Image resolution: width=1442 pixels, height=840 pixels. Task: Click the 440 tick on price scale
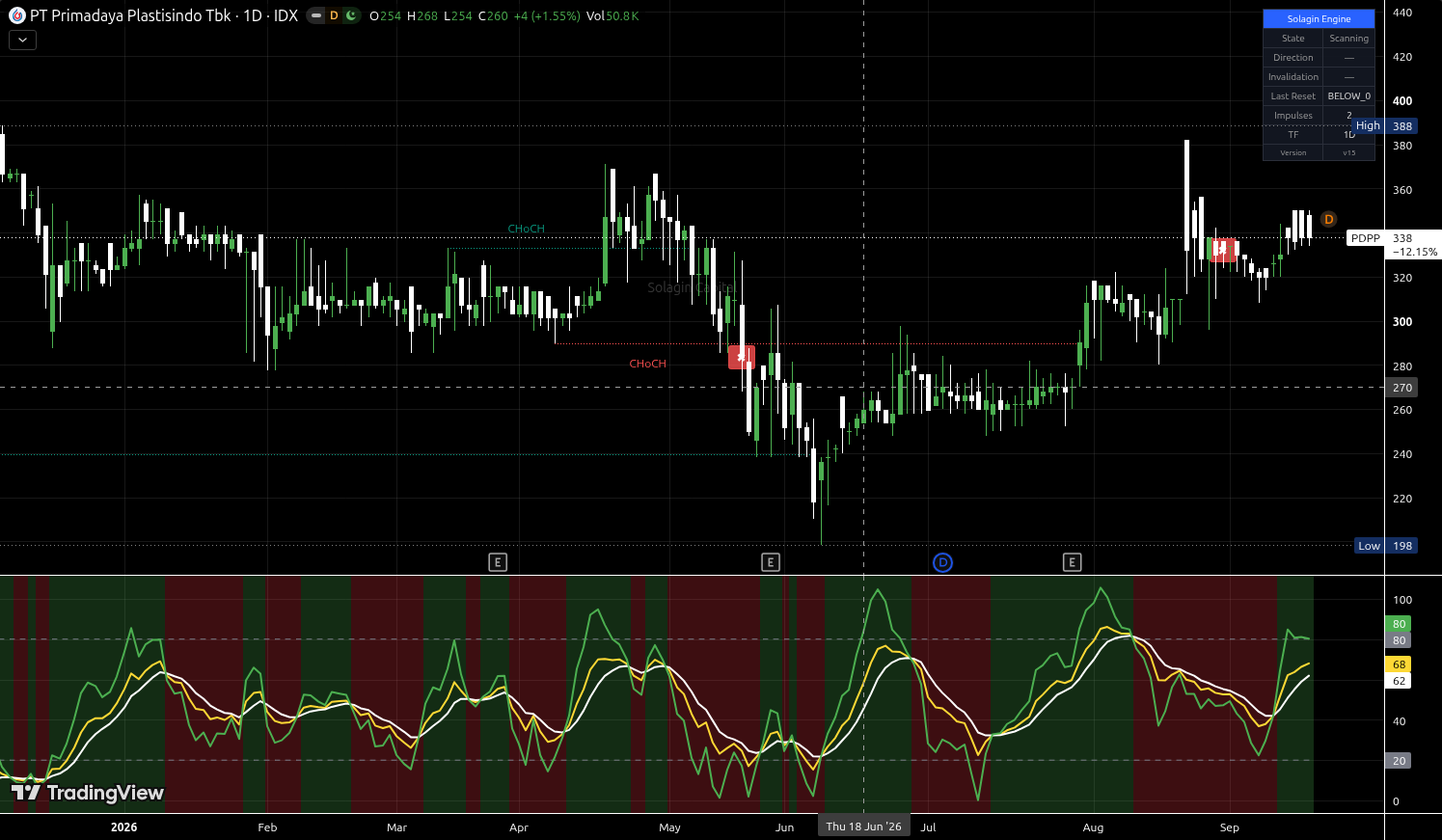click(1402, 13)
